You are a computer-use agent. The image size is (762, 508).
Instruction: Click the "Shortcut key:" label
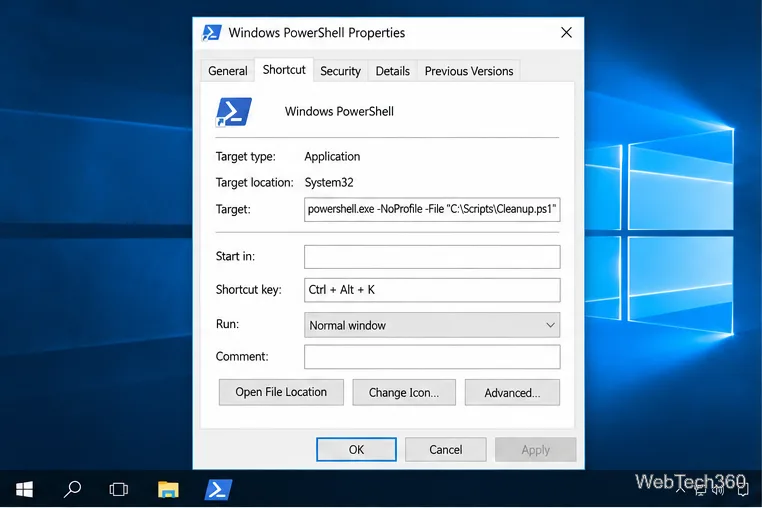248,290
